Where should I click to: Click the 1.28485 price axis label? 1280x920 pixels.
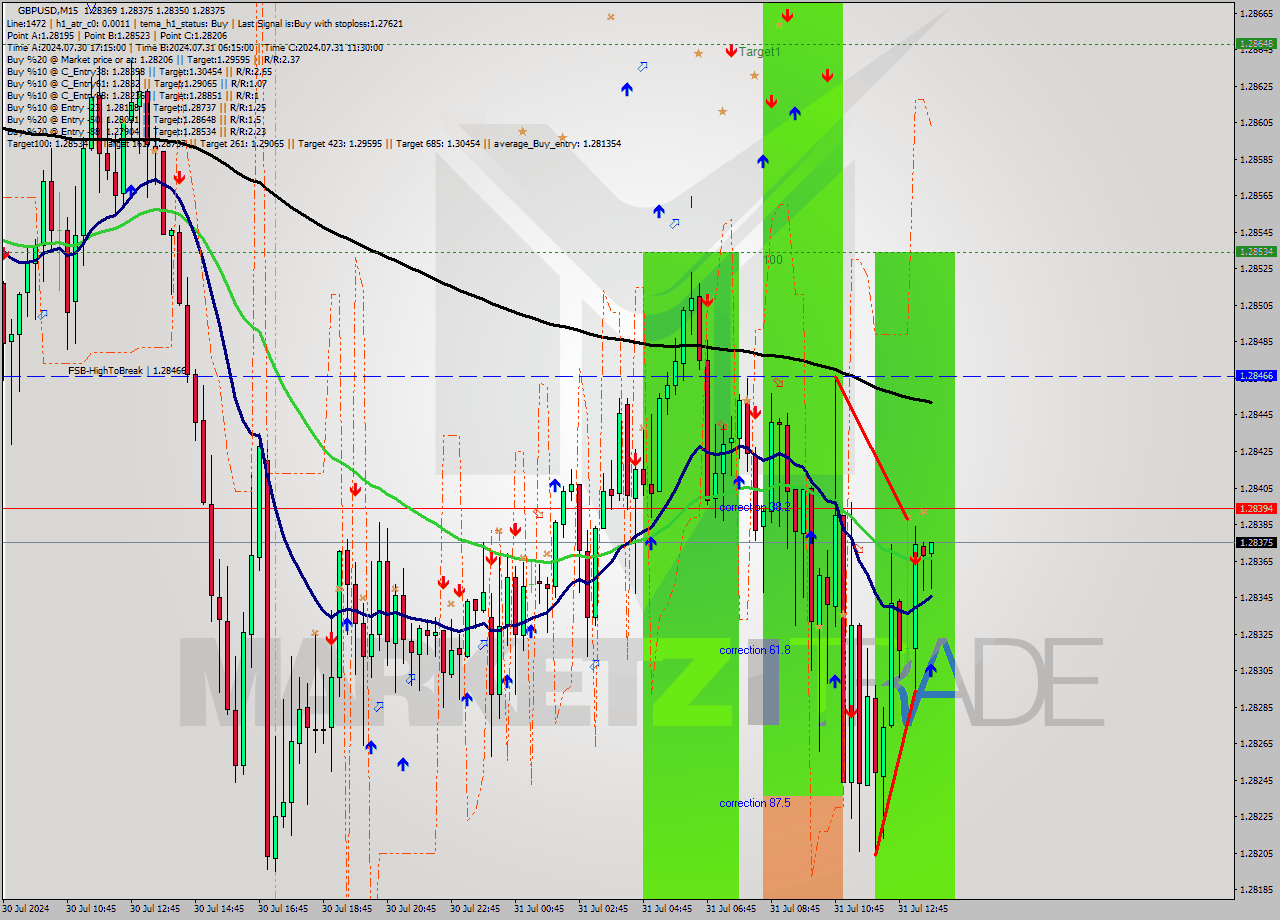[1256, 341]
